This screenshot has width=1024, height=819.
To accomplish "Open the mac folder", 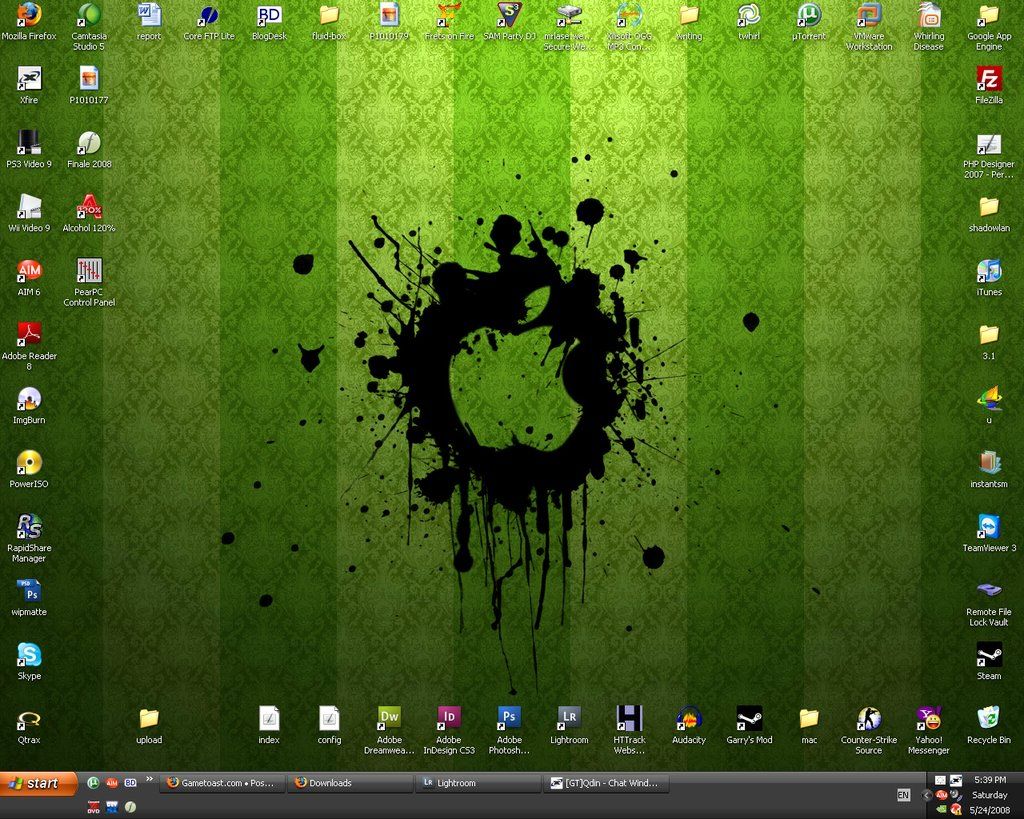I will coord(809,725).
